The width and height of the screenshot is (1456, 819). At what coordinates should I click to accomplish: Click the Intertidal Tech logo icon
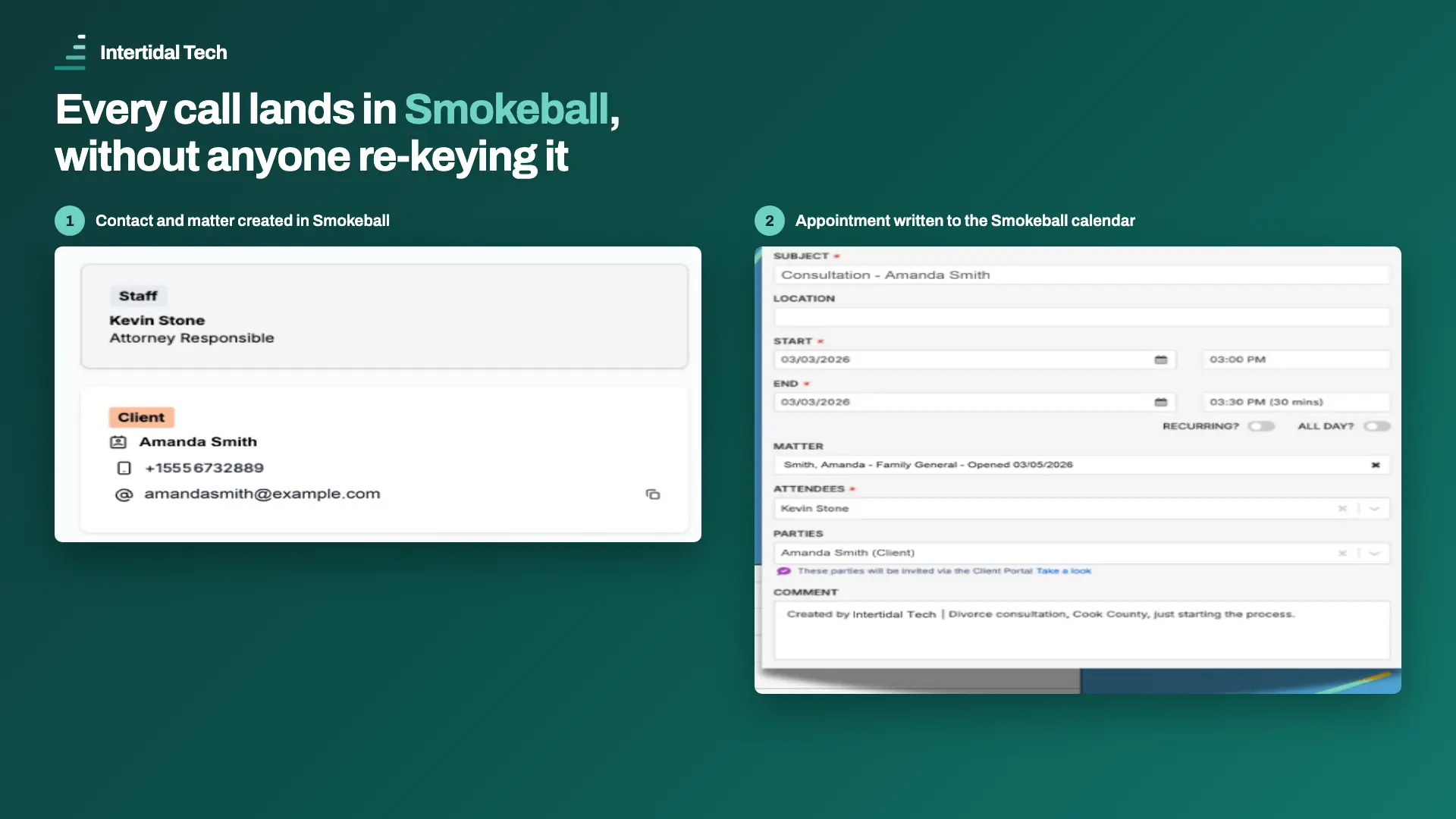[71, 52]
